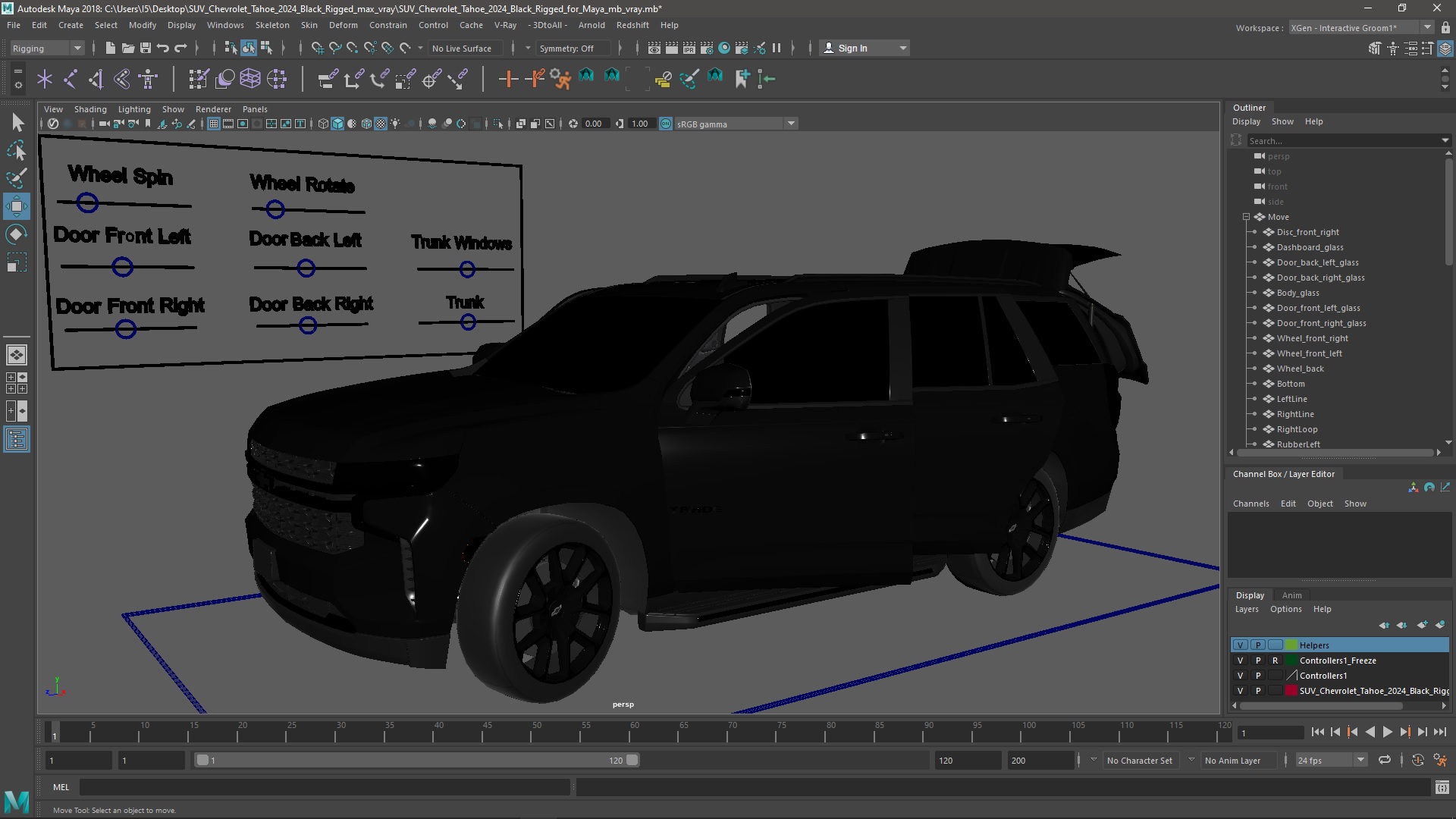Open the 24 fps dropdown
Image resolution: width=1456 pixels, height=819 pixels.
tap(1360, 760)
